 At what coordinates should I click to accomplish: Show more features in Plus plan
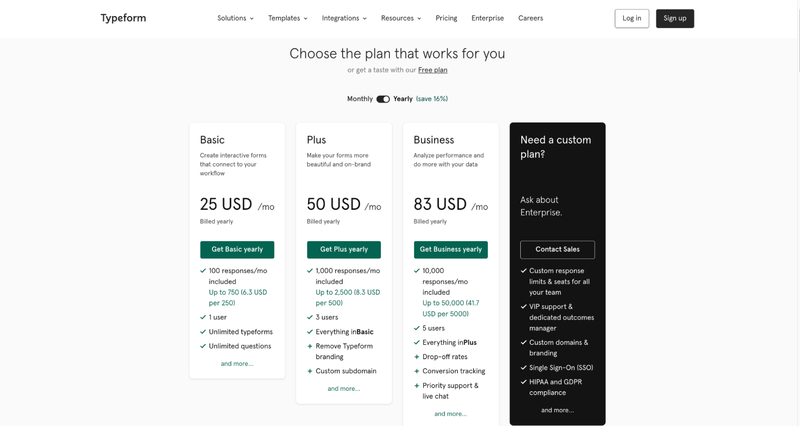(344, 389)
